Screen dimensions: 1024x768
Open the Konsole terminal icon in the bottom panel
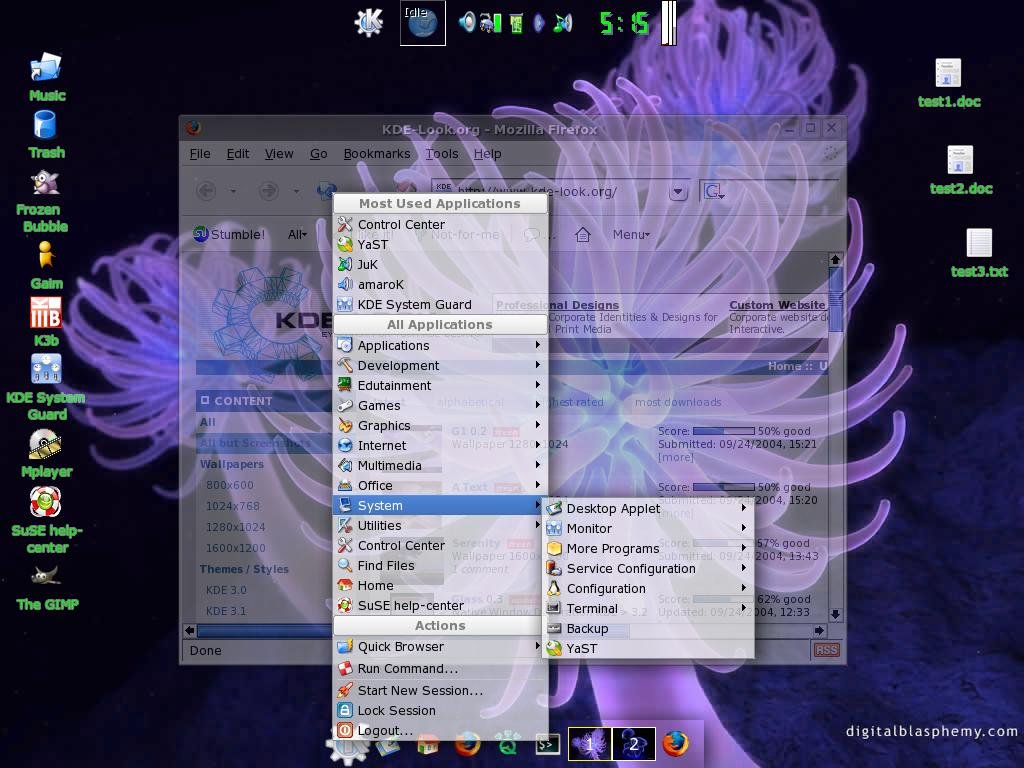547,744
